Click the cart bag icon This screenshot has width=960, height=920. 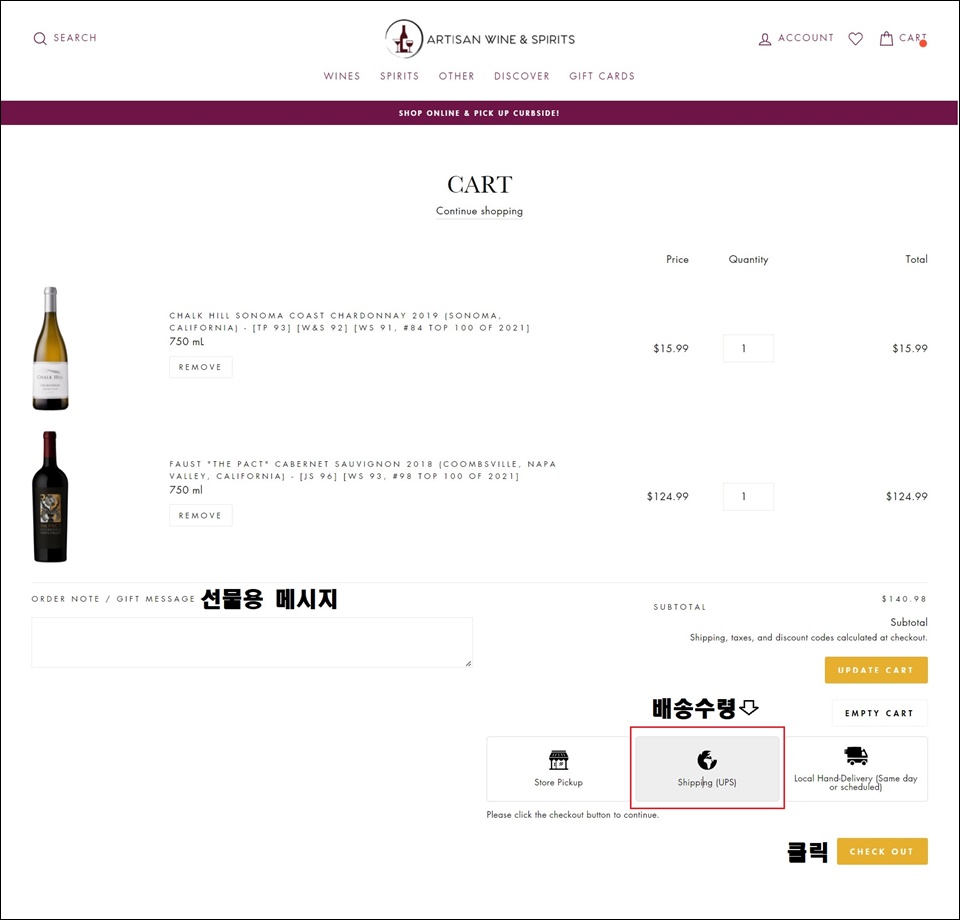[x=886, y=39]
